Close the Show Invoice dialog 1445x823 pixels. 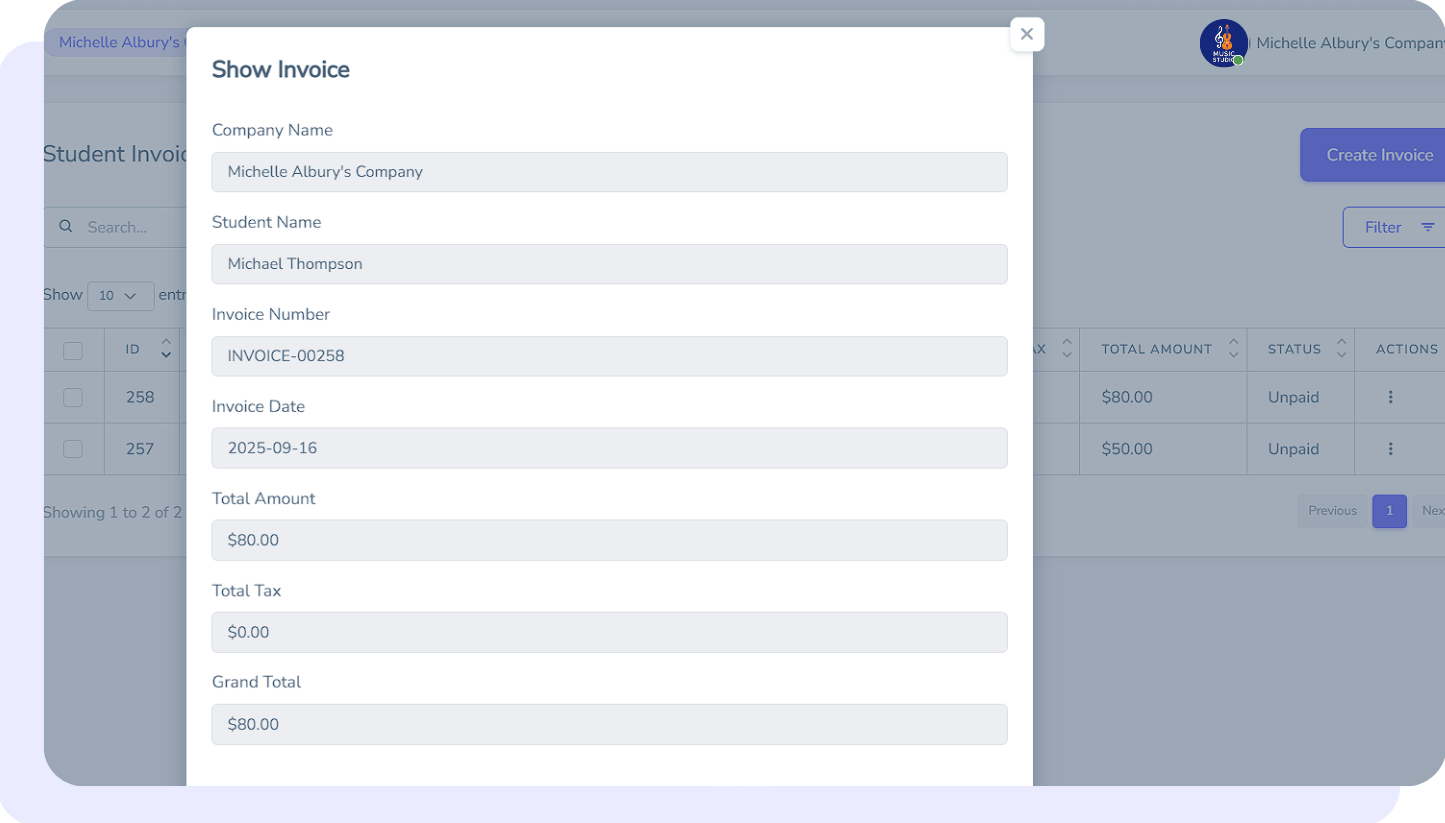[1026, 34]
